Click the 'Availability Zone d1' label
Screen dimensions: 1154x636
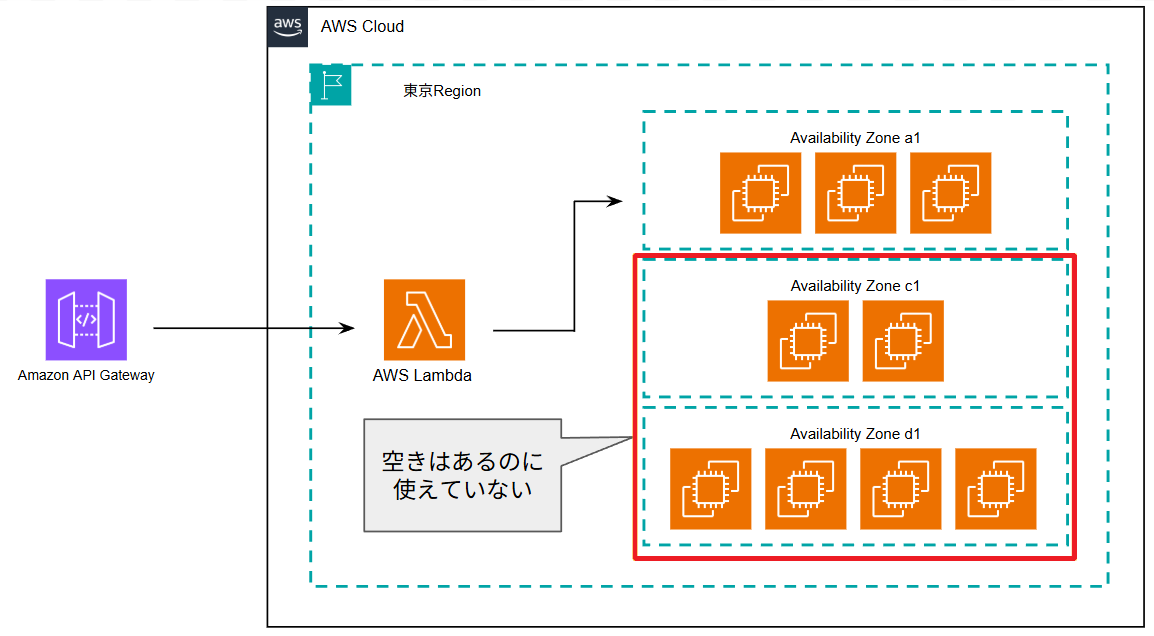[855, 434]
